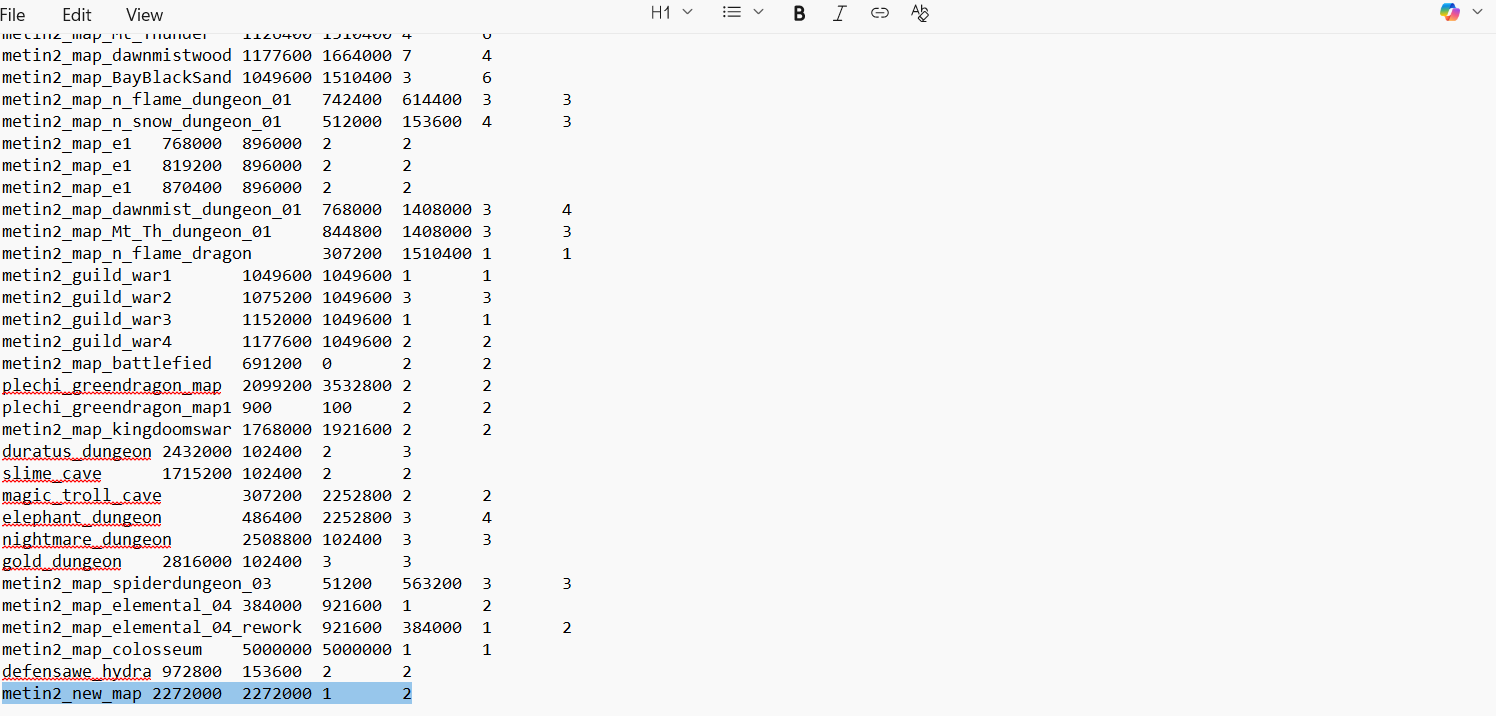The width and height of the screenshot is (1496, 716).
Task: Click the metin2_map_spiderdungeon_03 text
Action: [x=137, y=583]
